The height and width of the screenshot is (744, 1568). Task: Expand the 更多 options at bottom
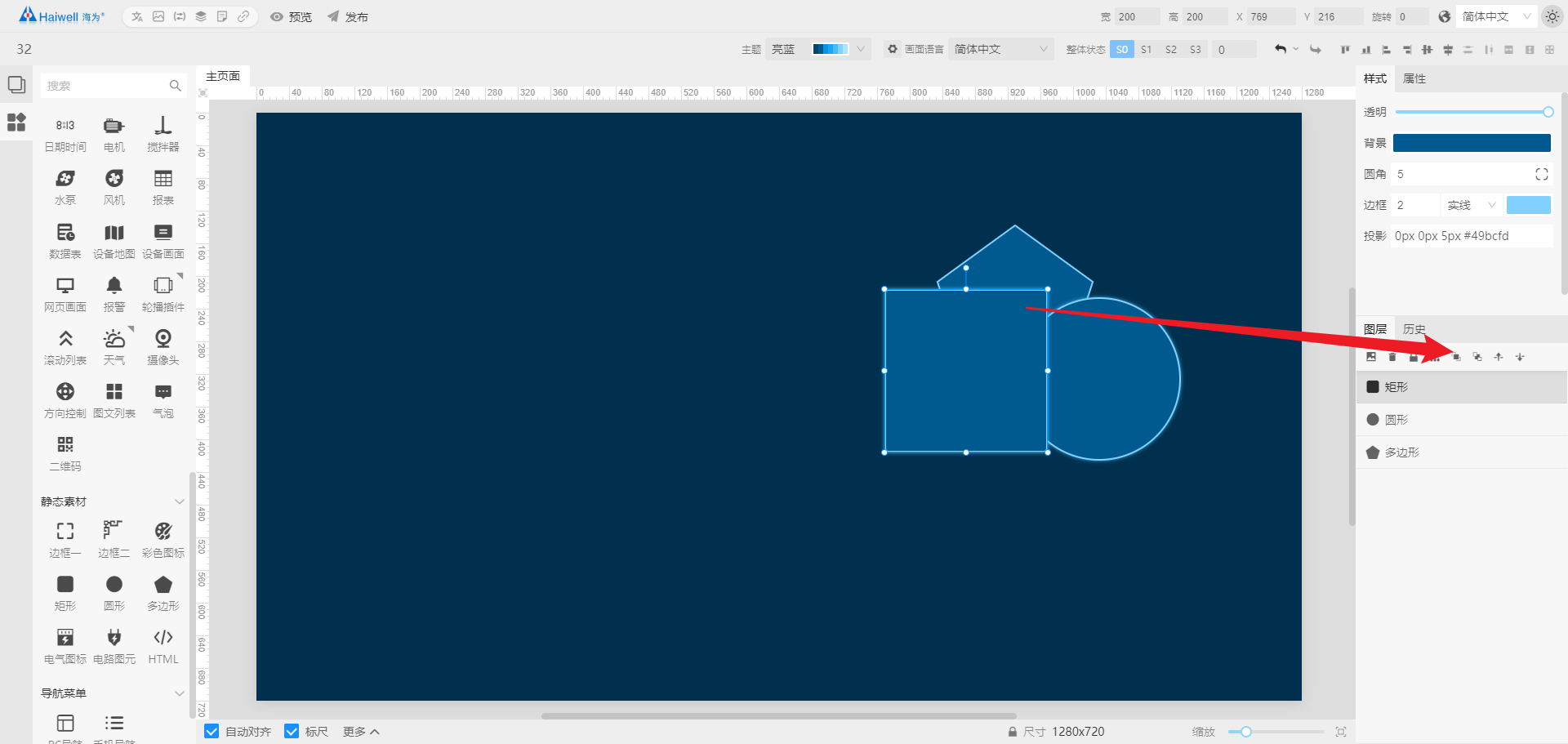tap(361, 732)
